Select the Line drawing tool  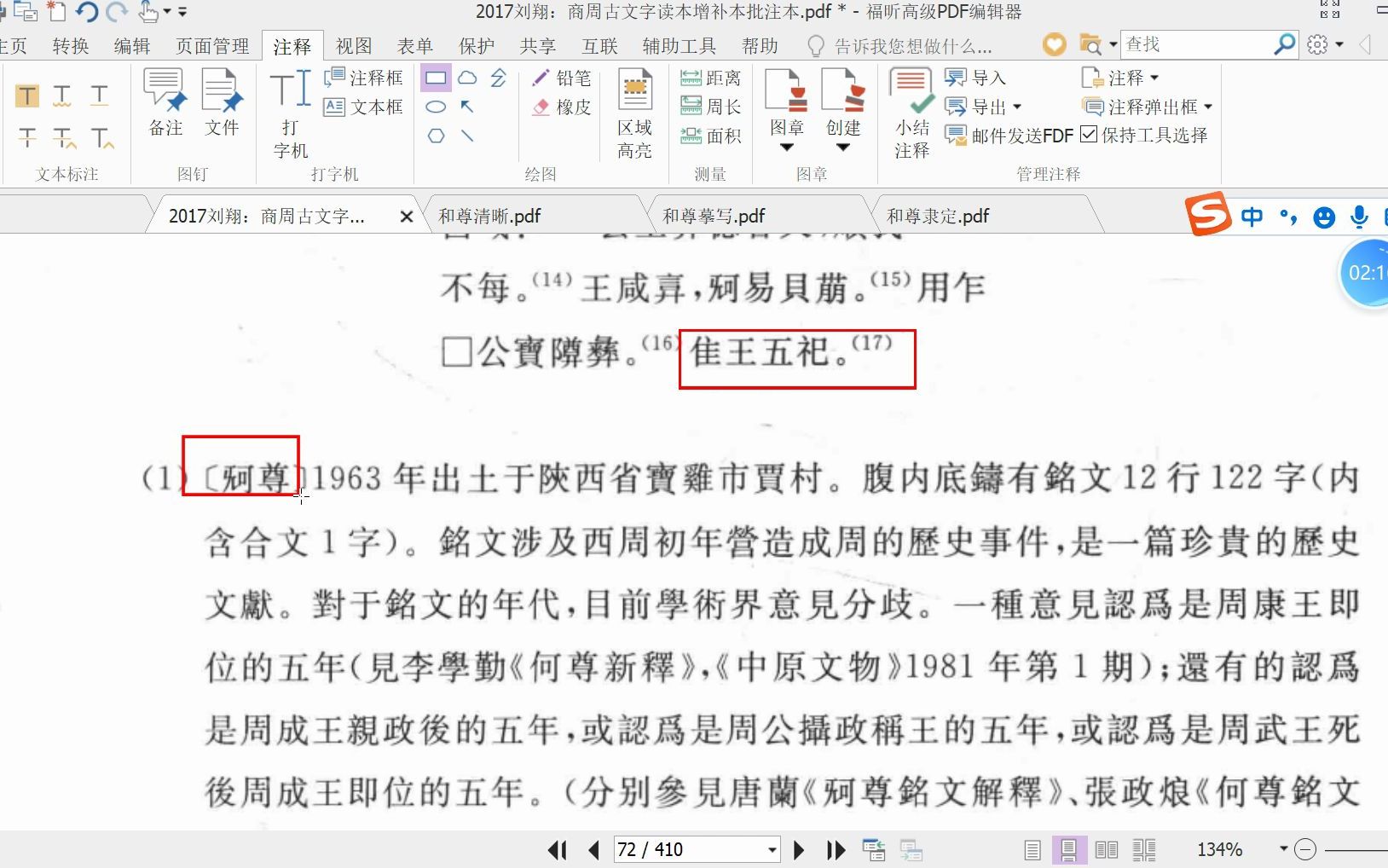(x=467, y=136)
